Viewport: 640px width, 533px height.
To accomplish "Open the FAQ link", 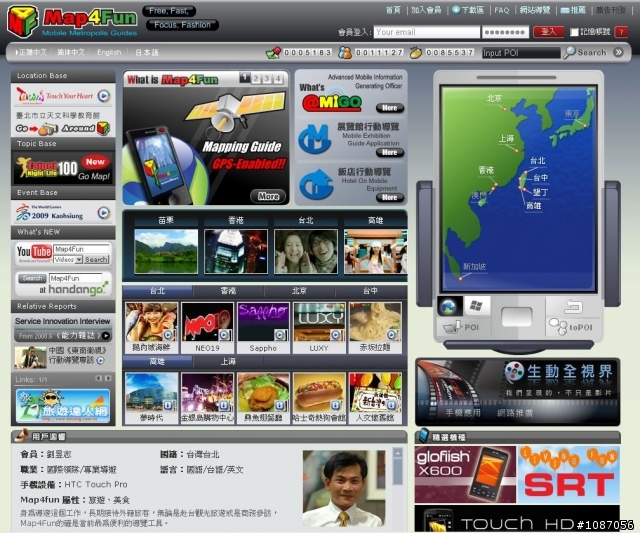I will (x=502, y=10).
